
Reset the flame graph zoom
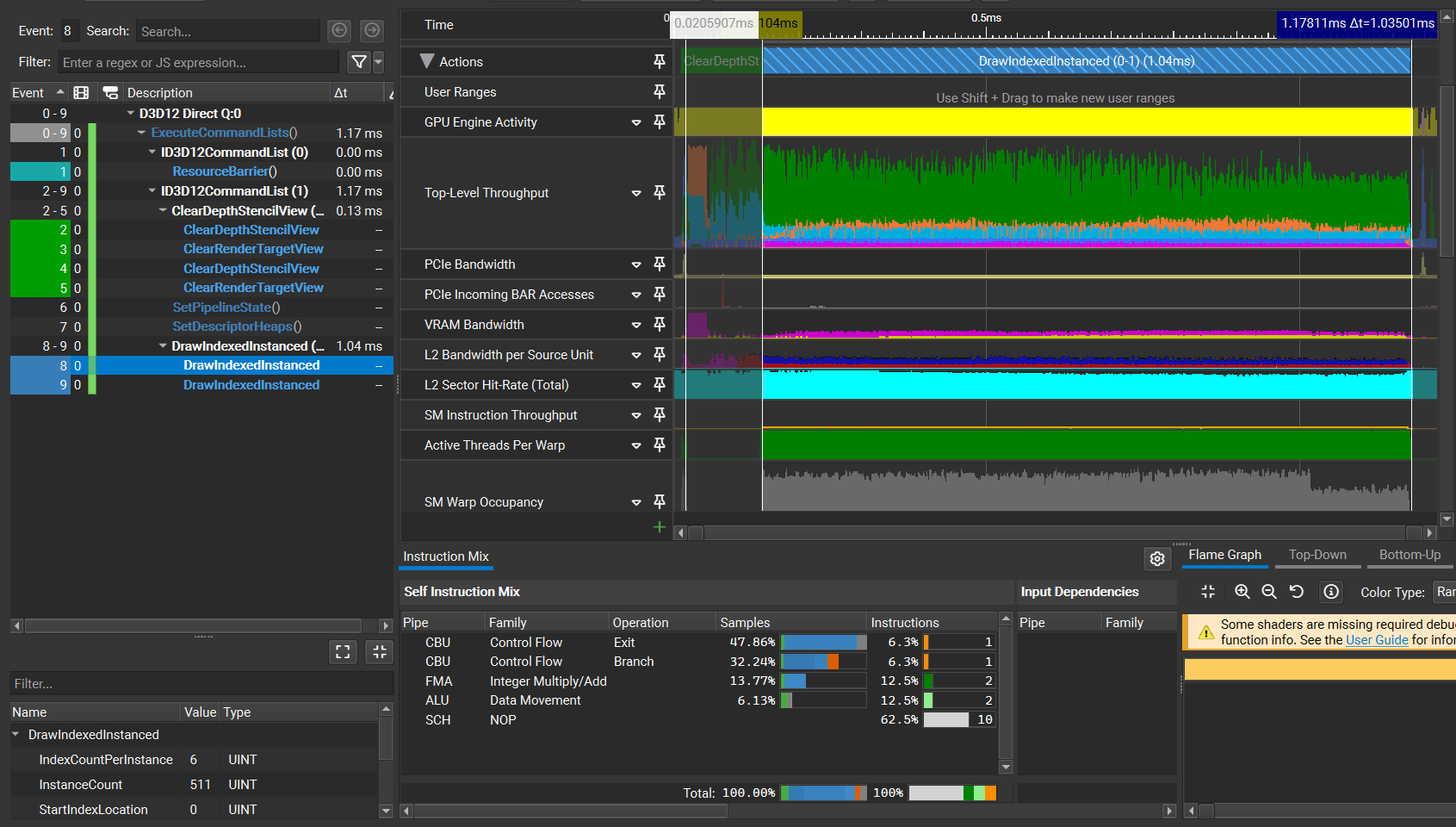(x=1297, y=592)
